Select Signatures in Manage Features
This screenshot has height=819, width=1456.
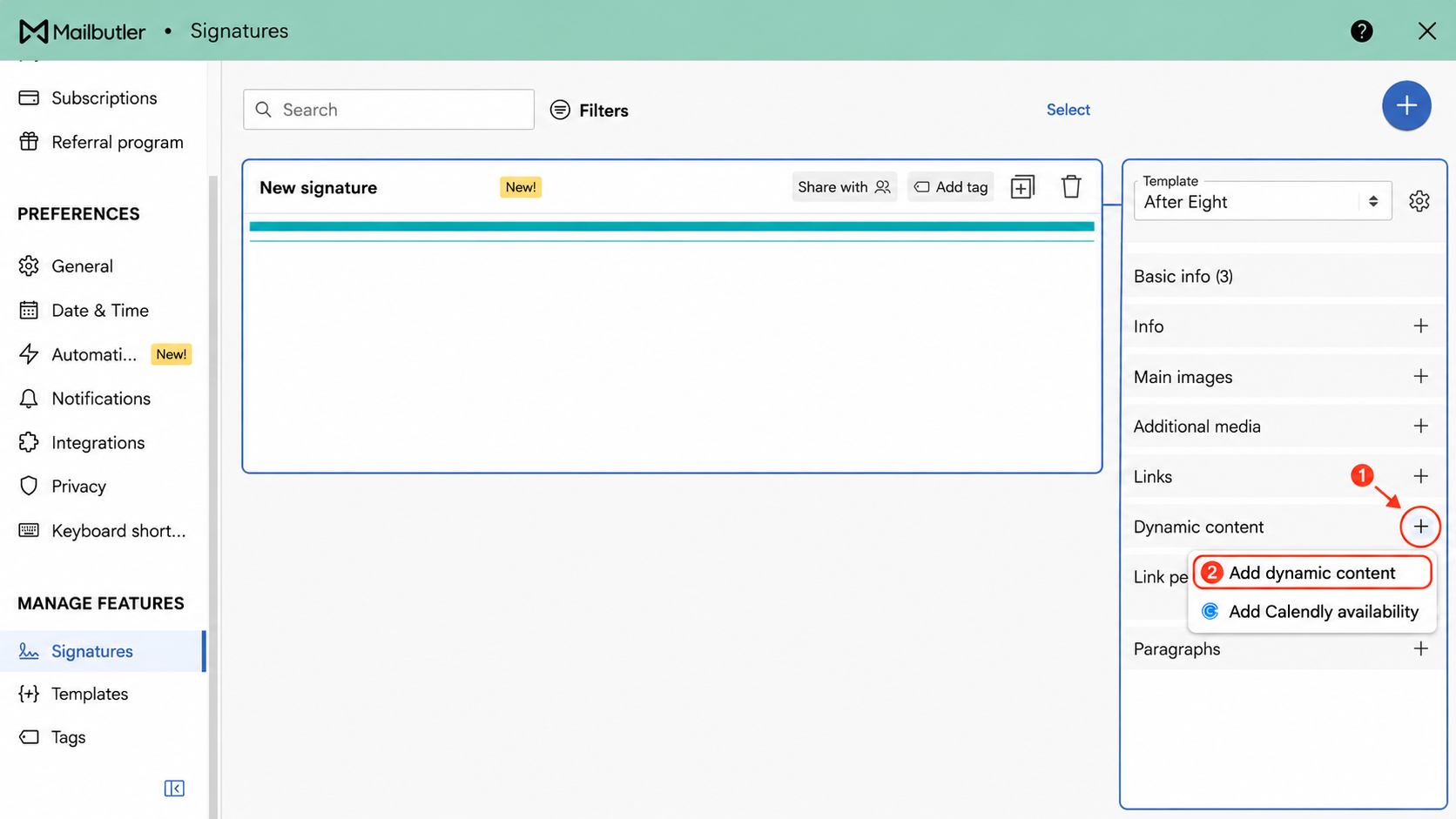tap(103, 651)
